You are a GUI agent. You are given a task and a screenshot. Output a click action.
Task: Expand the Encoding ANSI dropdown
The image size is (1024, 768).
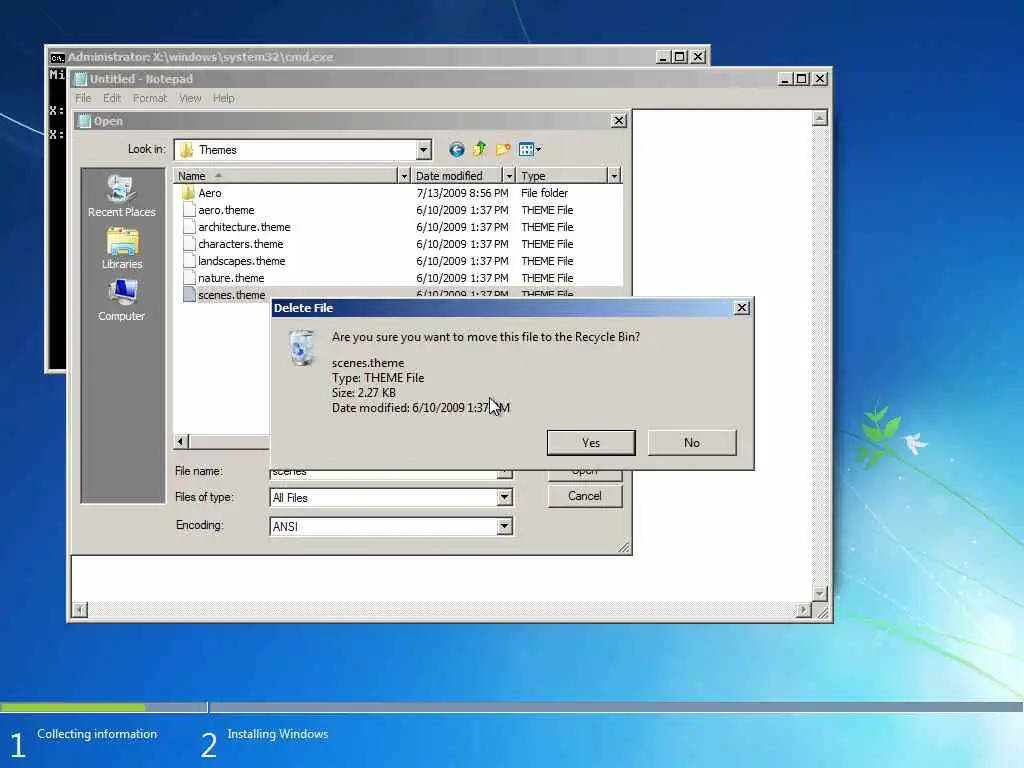(504, 526)
